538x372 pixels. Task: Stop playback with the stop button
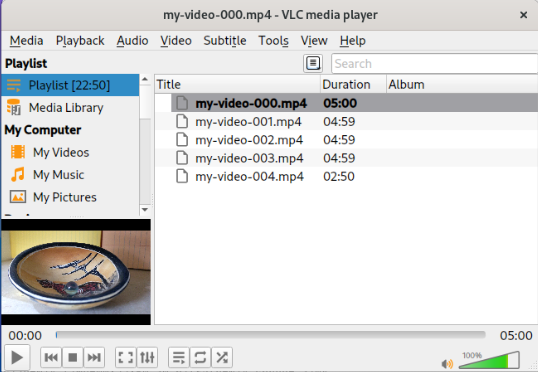73,357
